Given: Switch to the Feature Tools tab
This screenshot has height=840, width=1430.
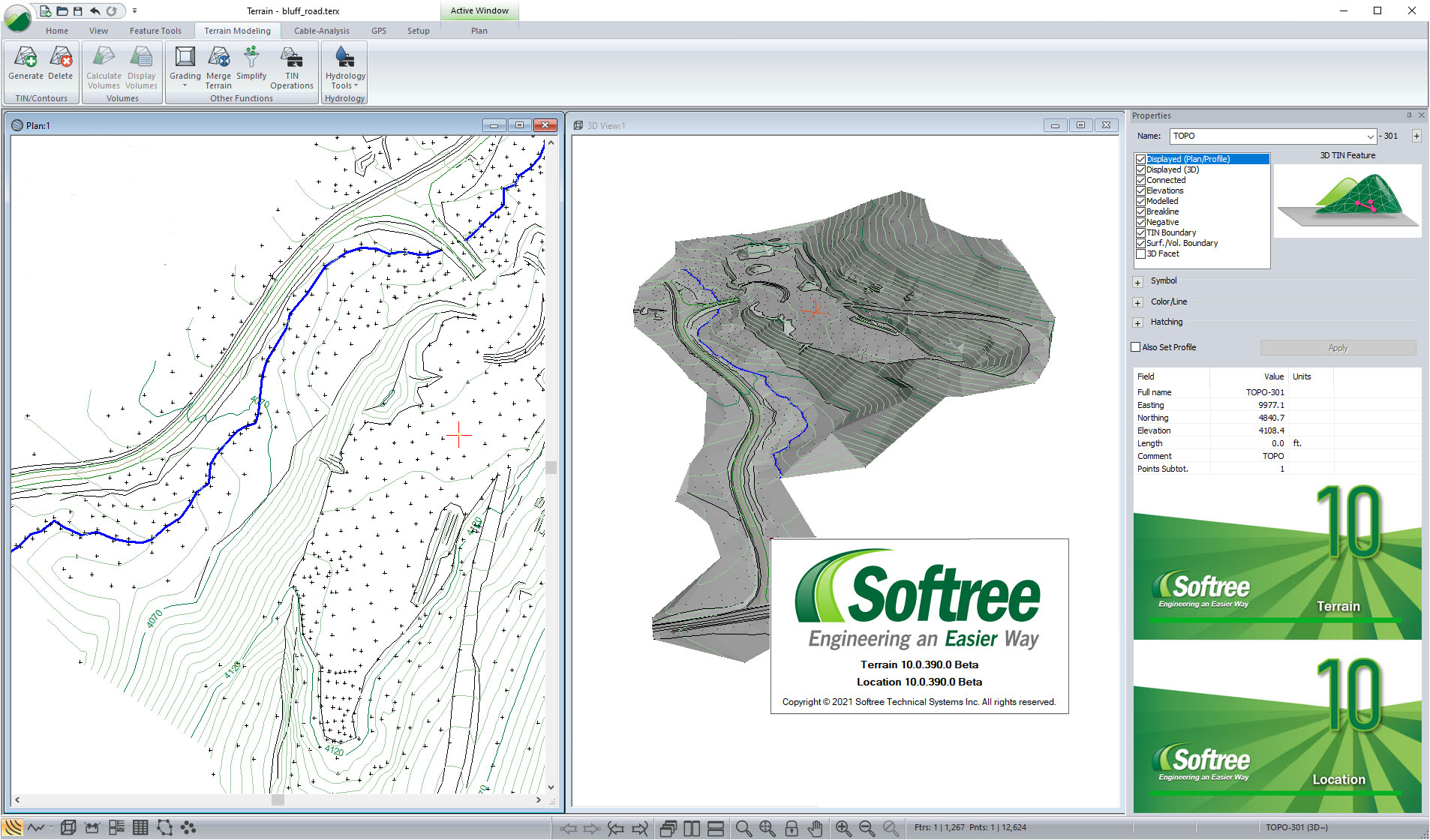Looking at the screenshot, I should click(155, 31).
